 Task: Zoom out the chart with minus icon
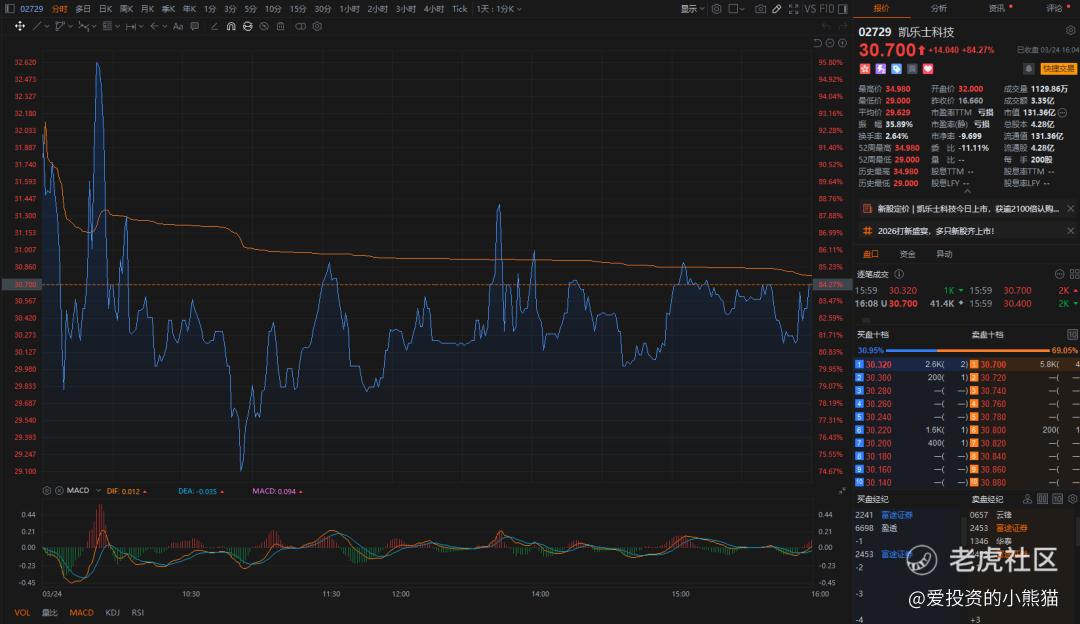pos(830,43)
